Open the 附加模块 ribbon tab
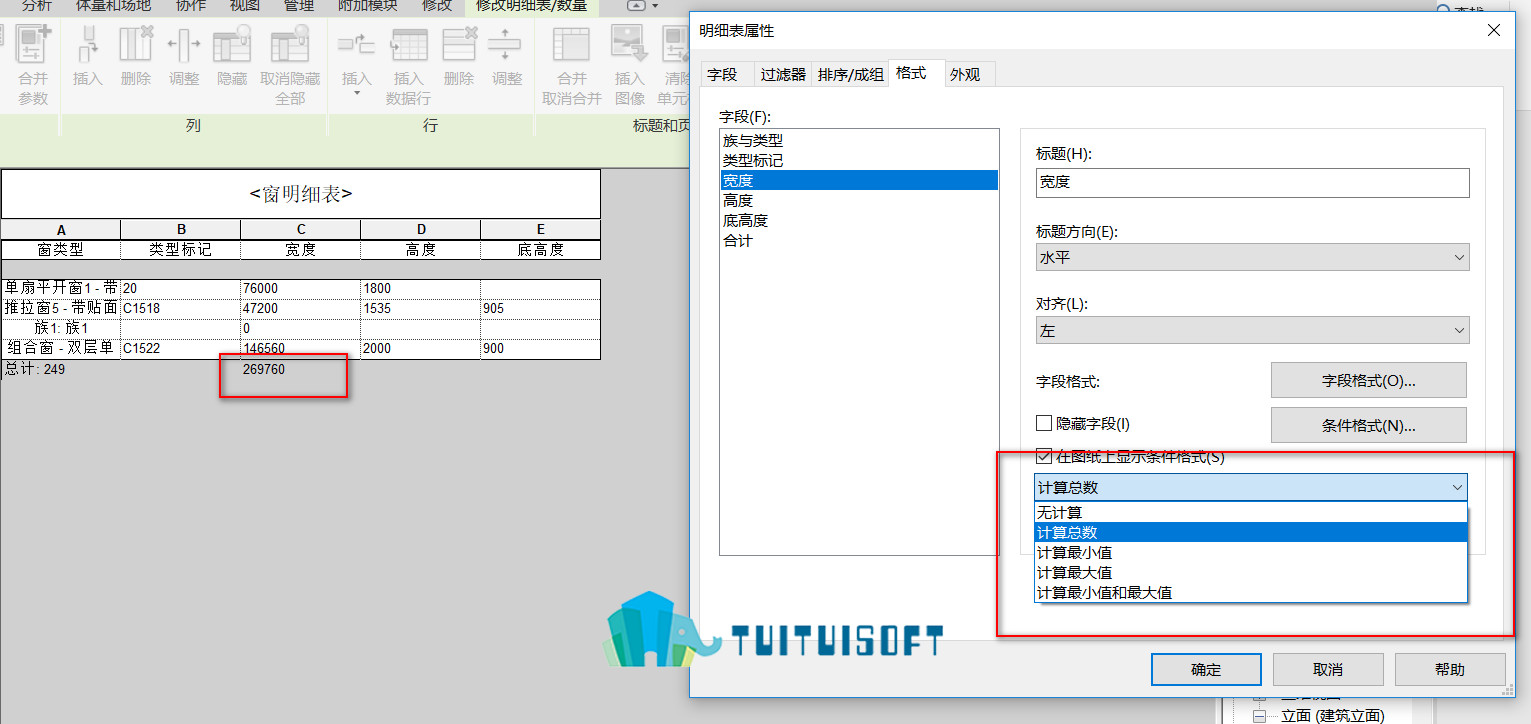Viewport: 1531px width, 724px height. [x=367, y=6]
